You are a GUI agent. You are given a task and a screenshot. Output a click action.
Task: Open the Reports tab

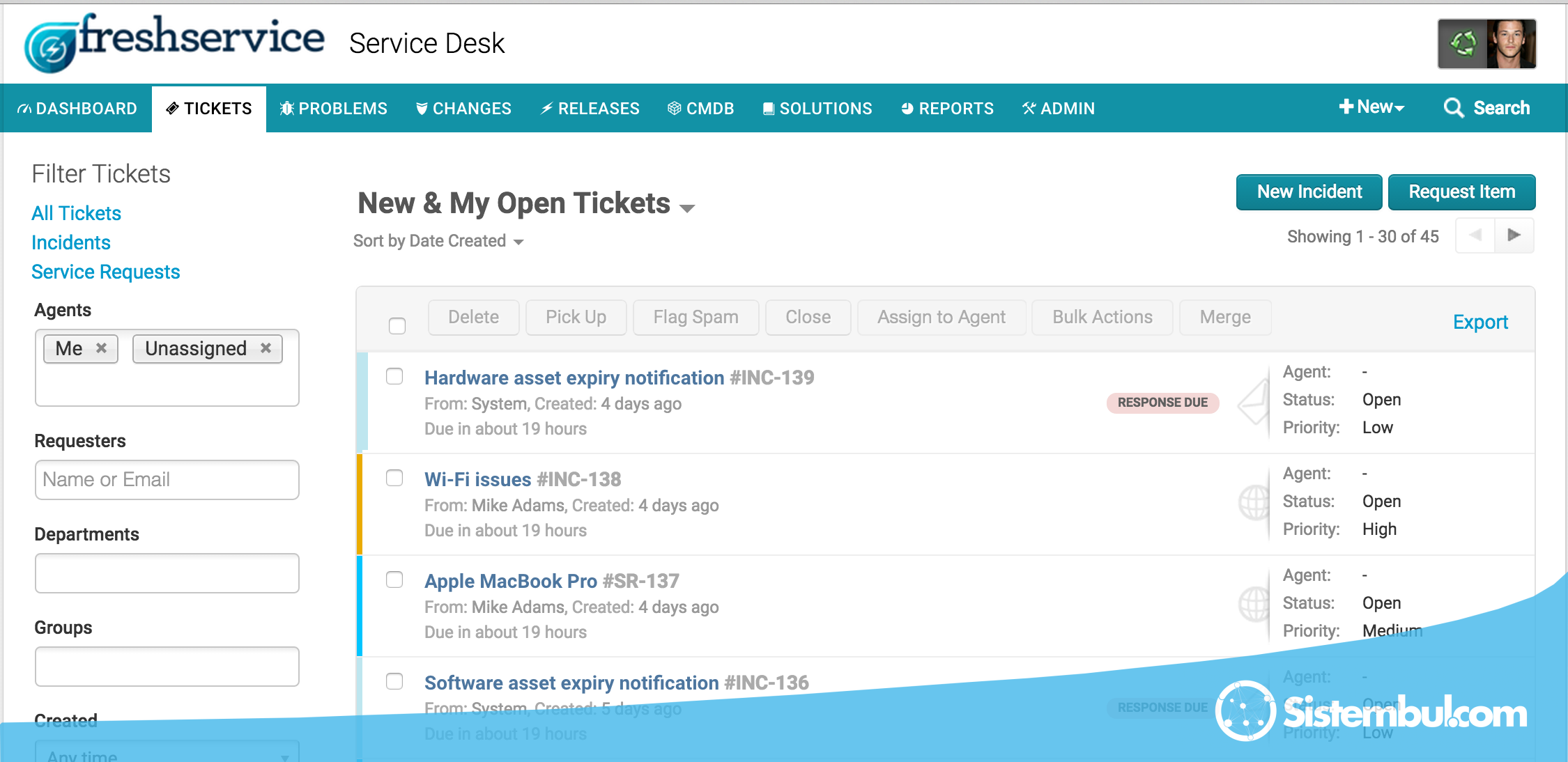point(947,109)
